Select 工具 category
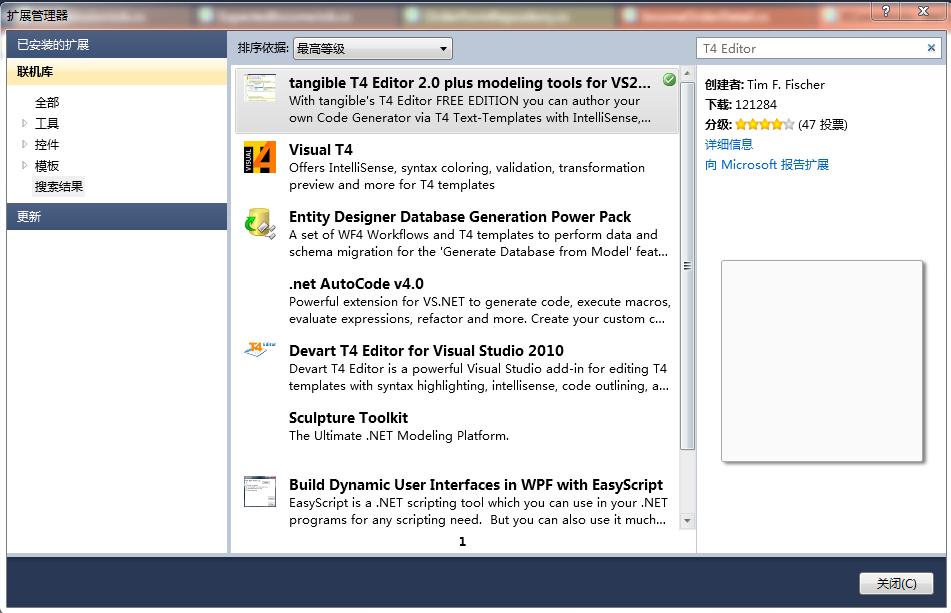The image size is (951, 613). tap(47, 124)
